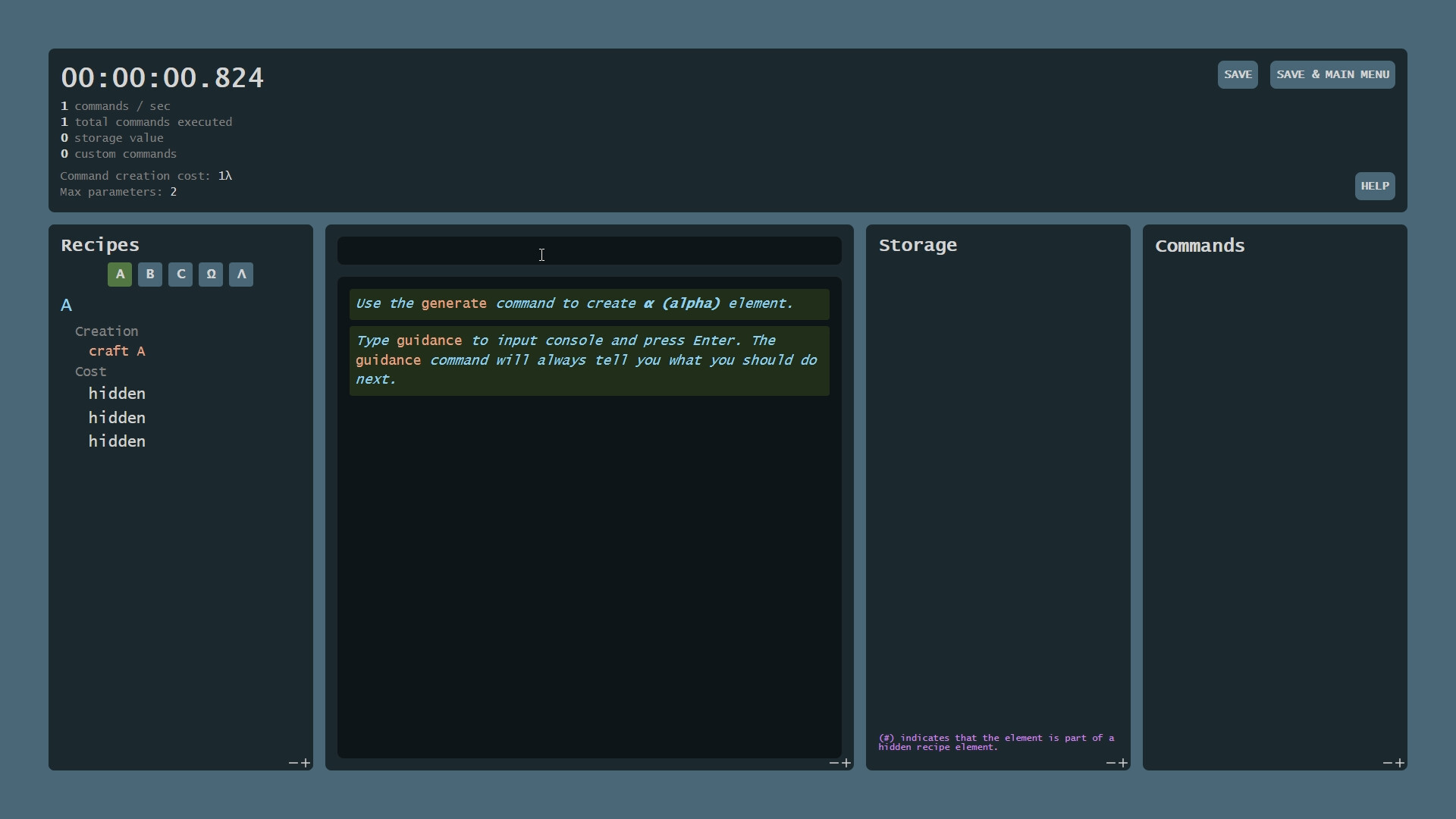1456x819 pixels.
Task: Toggle the HELP overlay
Action: (1374, 186)
